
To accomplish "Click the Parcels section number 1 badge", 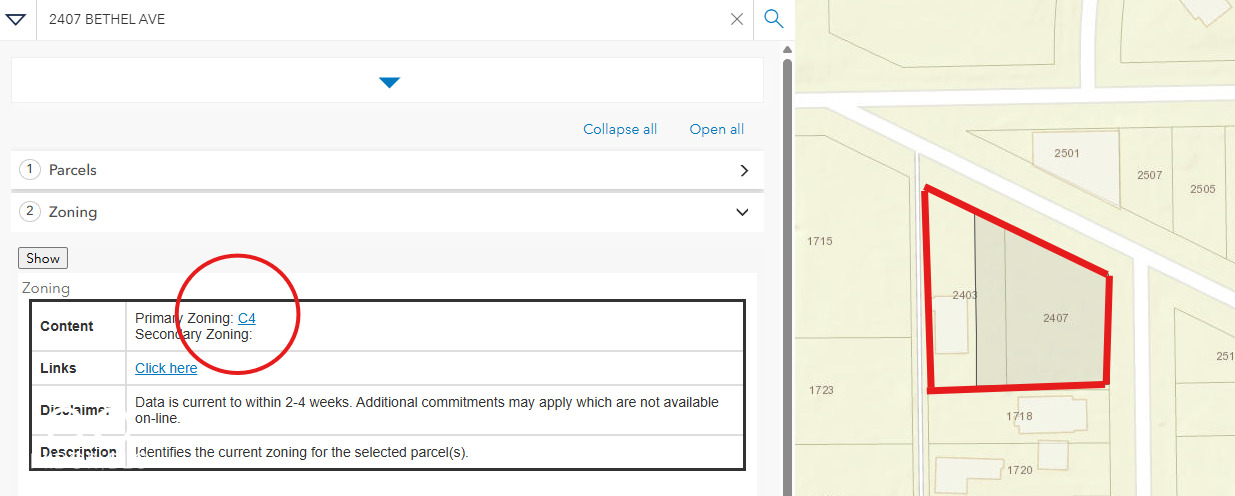I will [x=30, y=170].
